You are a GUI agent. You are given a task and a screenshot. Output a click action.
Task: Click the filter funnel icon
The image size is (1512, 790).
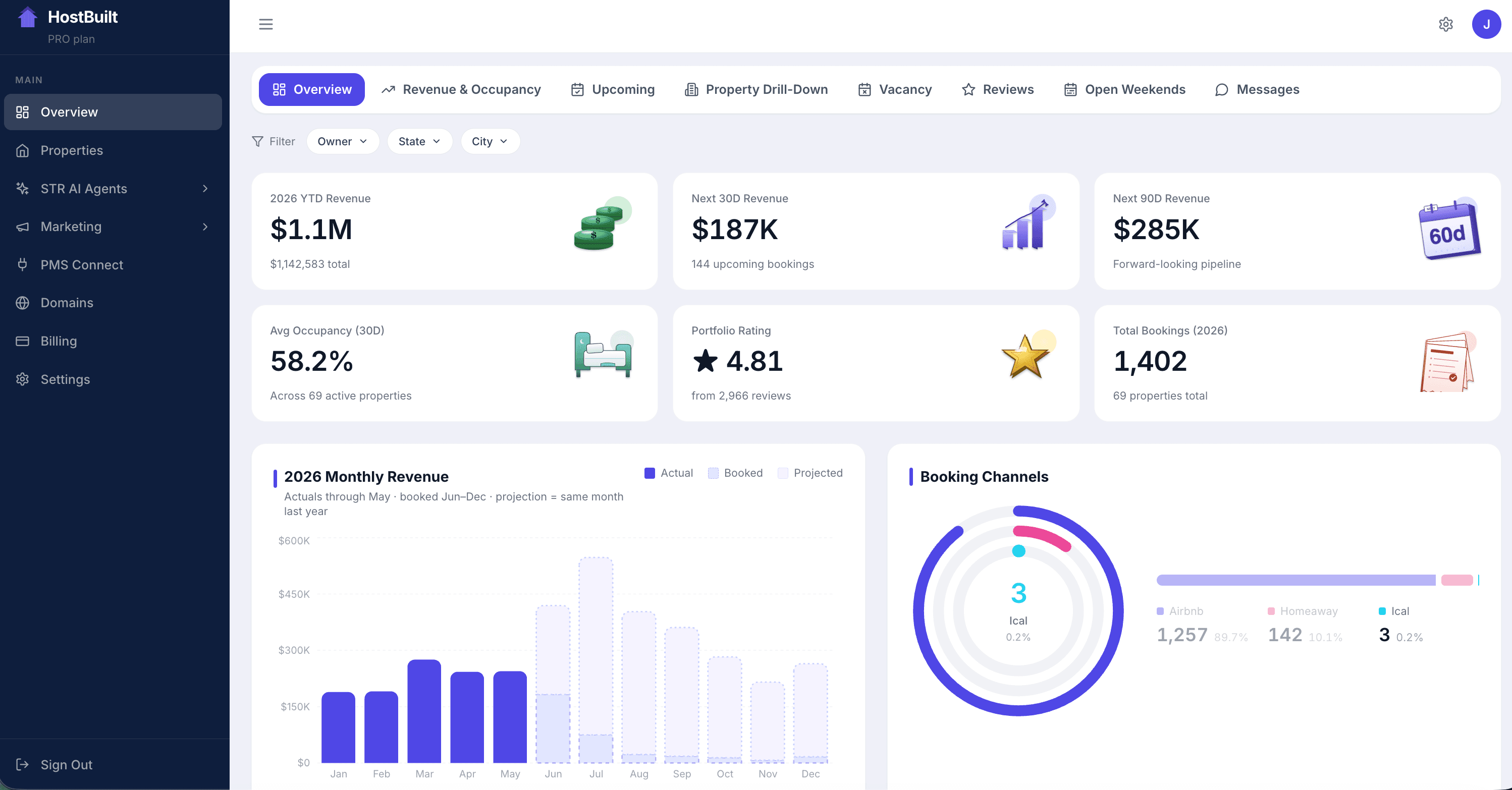click(x=257, y=141)
